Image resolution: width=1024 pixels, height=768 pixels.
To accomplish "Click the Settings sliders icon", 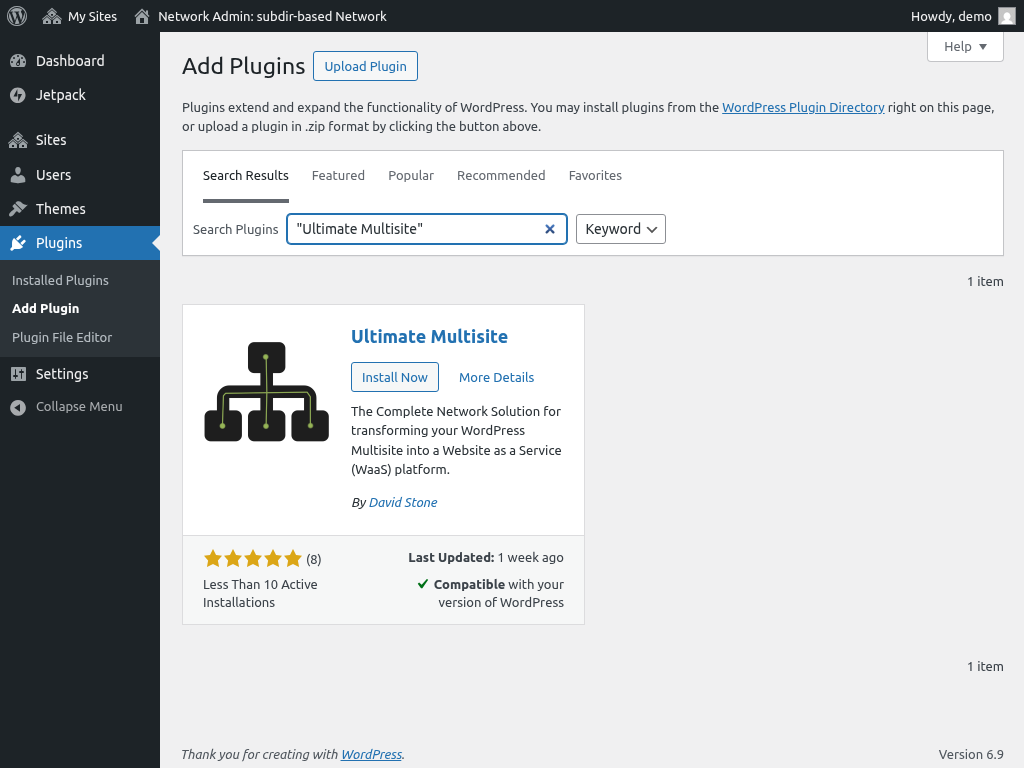I will (x=18, y=374).
